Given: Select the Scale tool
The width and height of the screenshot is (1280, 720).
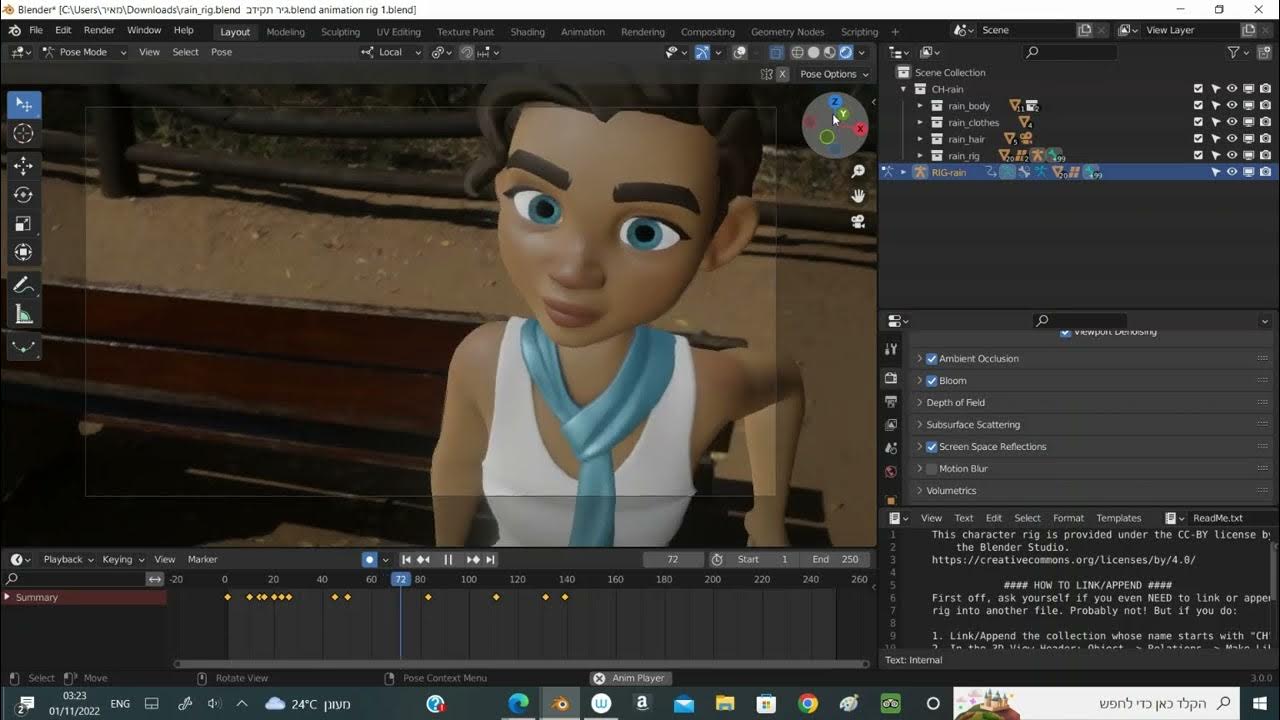Looking at the screenshot, I should (24, 224).
